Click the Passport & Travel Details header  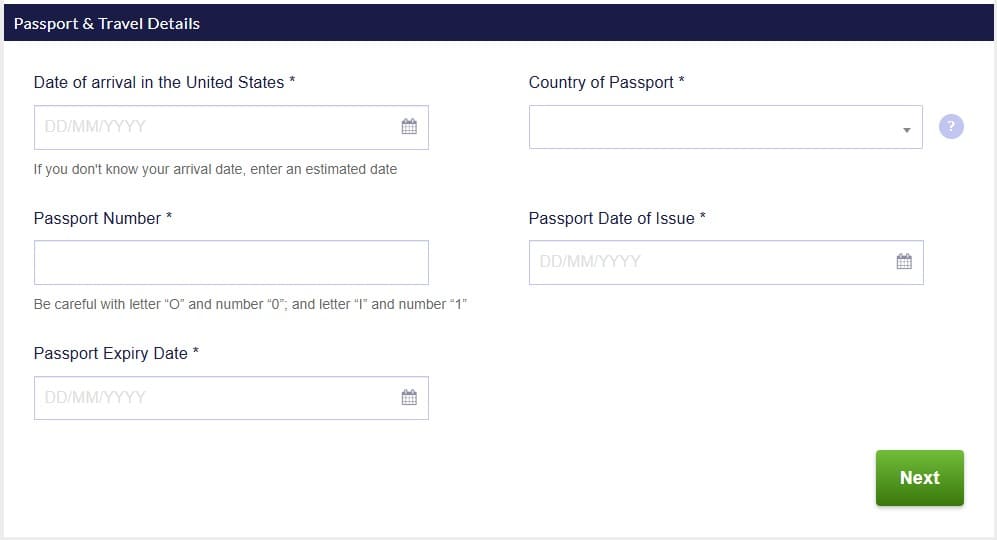[x=107, y=23]
